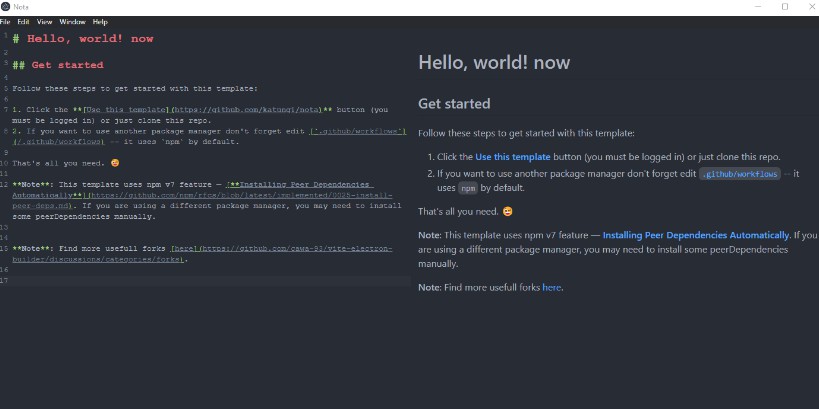Click the Nota app icon in title bar
Viewport: 819px width, 409px height.
click(6, 7)
